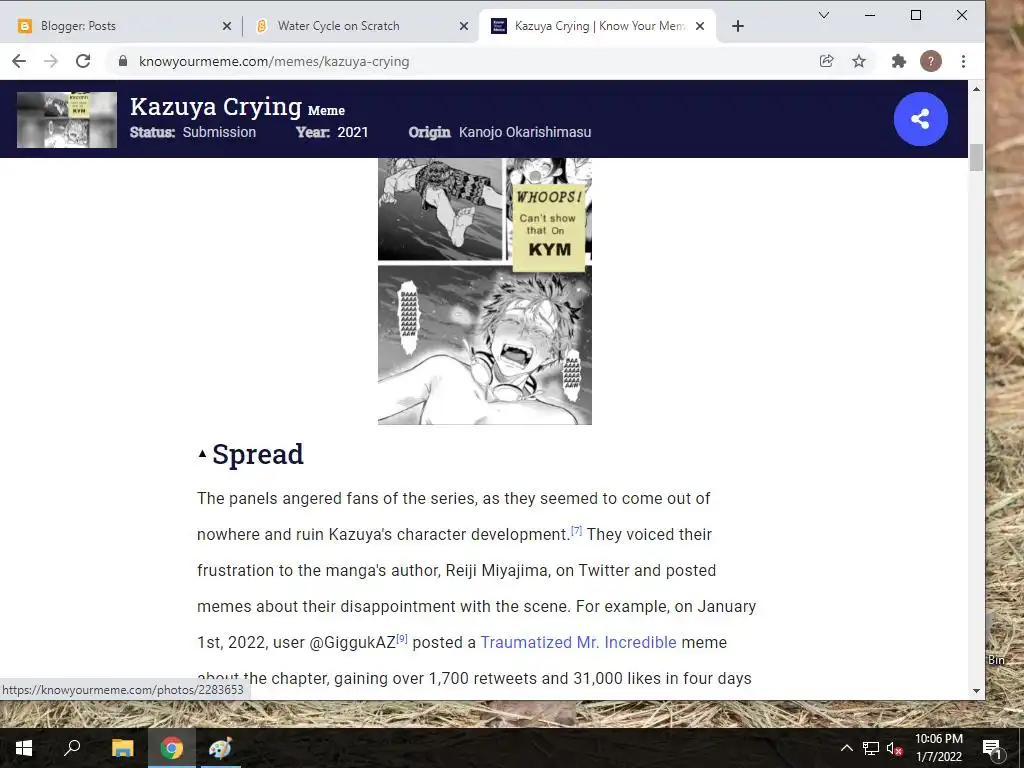The image size is (1024, 768).
Task: Open Kazuya Crying header thumbnail
Action: (67, 120)
